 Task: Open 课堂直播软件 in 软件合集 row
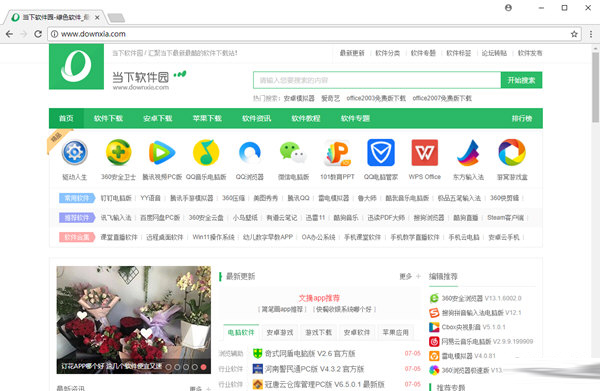tap(119, 237)
